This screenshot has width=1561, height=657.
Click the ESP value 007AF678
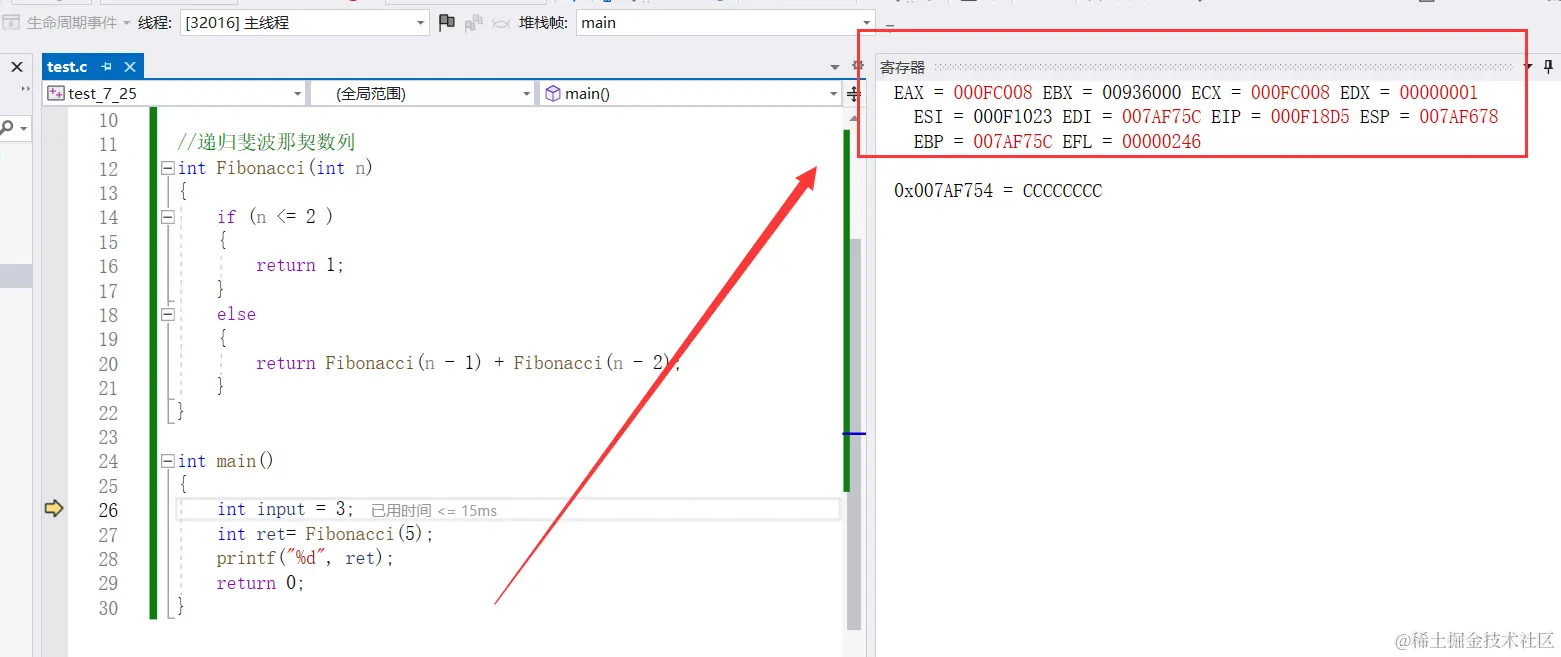[x=1458, y=117]
